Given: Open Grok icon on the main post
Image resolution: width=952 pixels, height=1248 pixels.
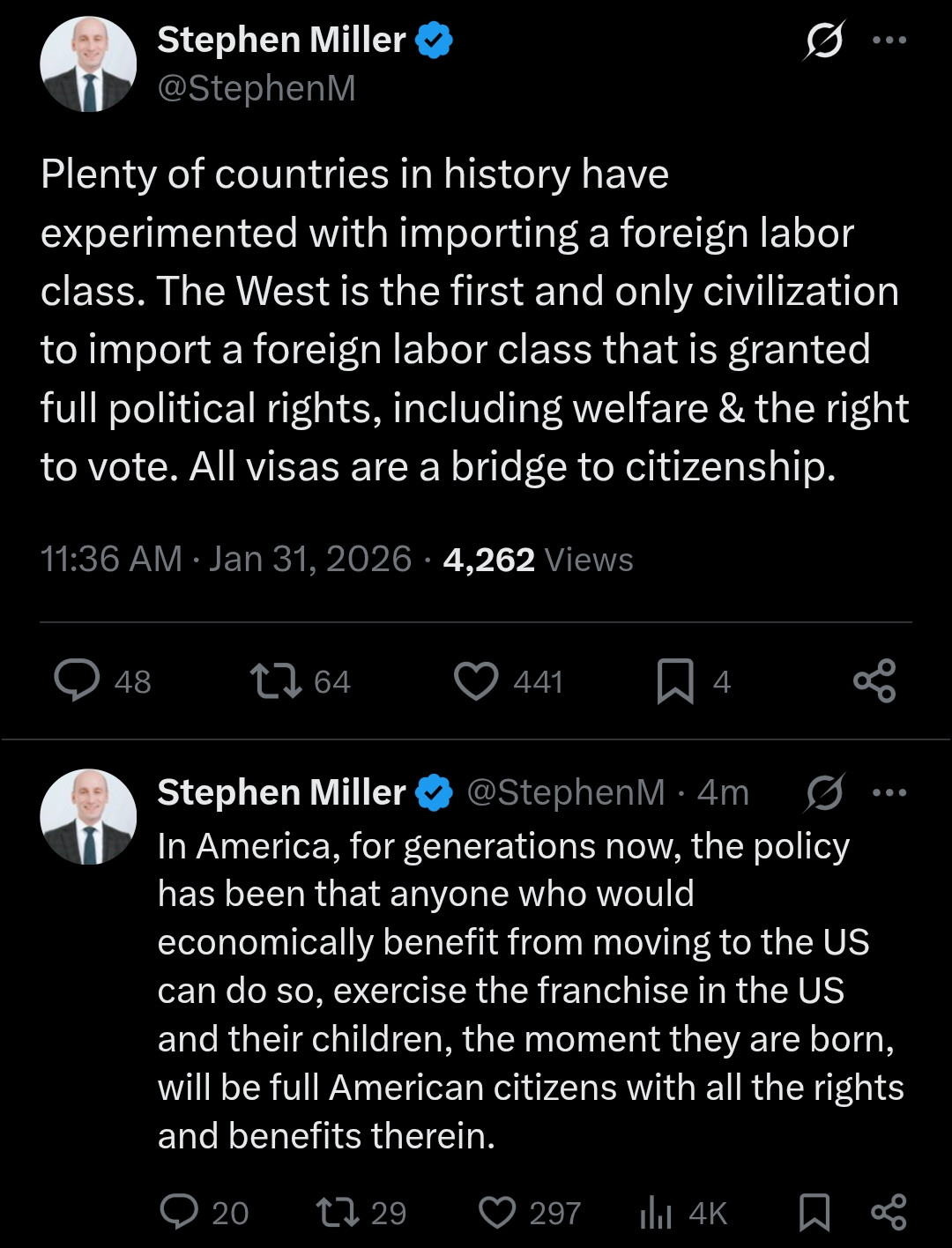Looking at the screenshot, I should [824, 41].
